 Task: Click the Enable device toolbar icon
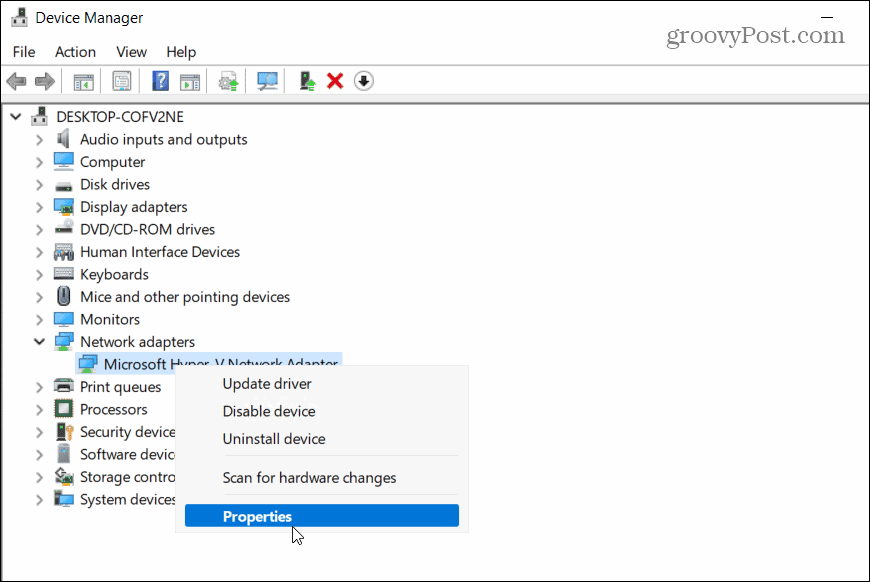point(307,82)
